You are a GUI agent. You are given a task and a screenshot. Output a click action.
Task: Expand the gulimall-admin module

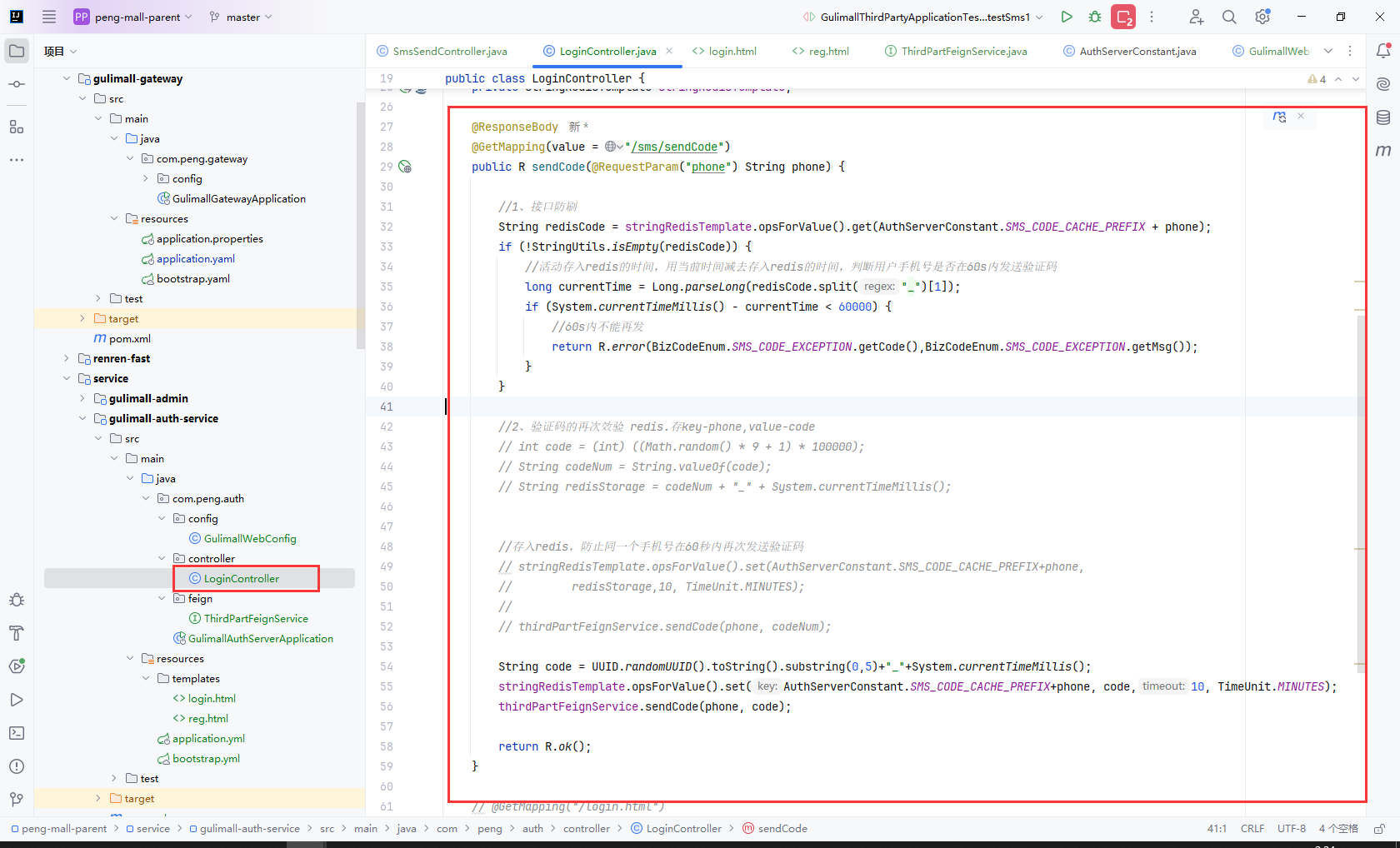pos(82,398)
